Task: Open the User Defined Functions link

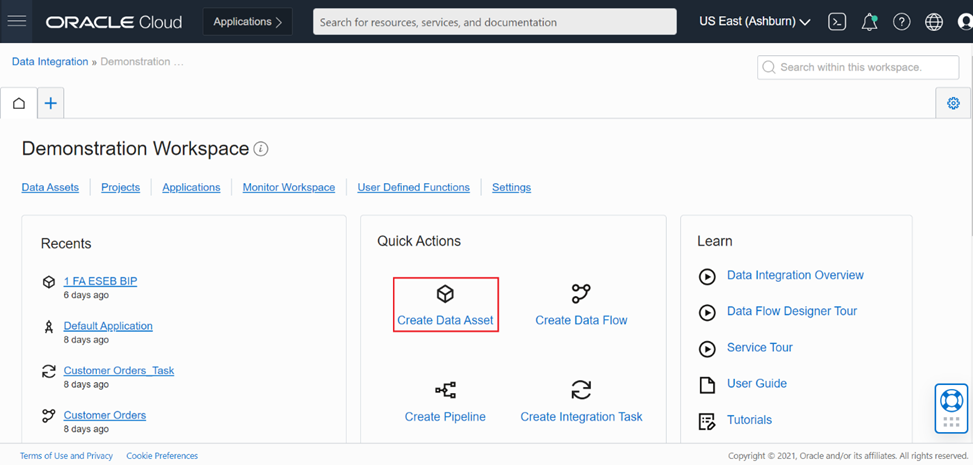Action: [413, 187]
